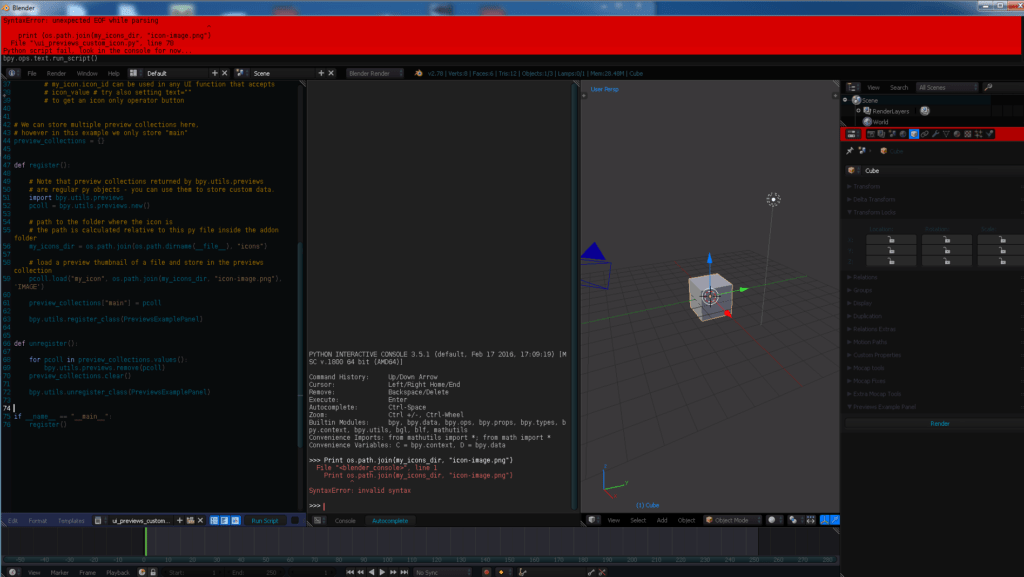Enable word wrap in the text editor
The width and height of the screenshot is (1024, 577).
pyautogui.click(x=225, y=520)
